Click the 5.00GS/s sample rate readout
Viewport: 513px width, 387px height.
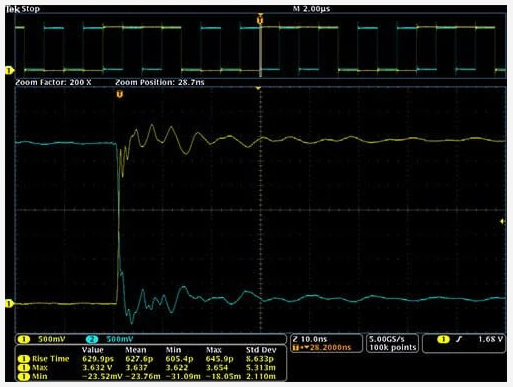[x=387, y=339]
